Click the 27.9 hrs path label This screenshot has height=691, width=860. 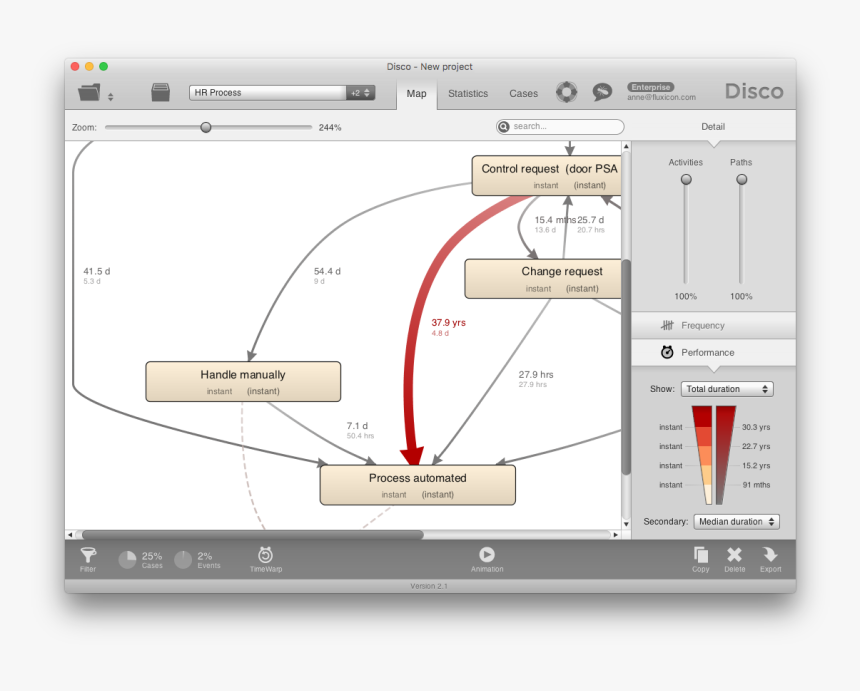click(536, 375)
